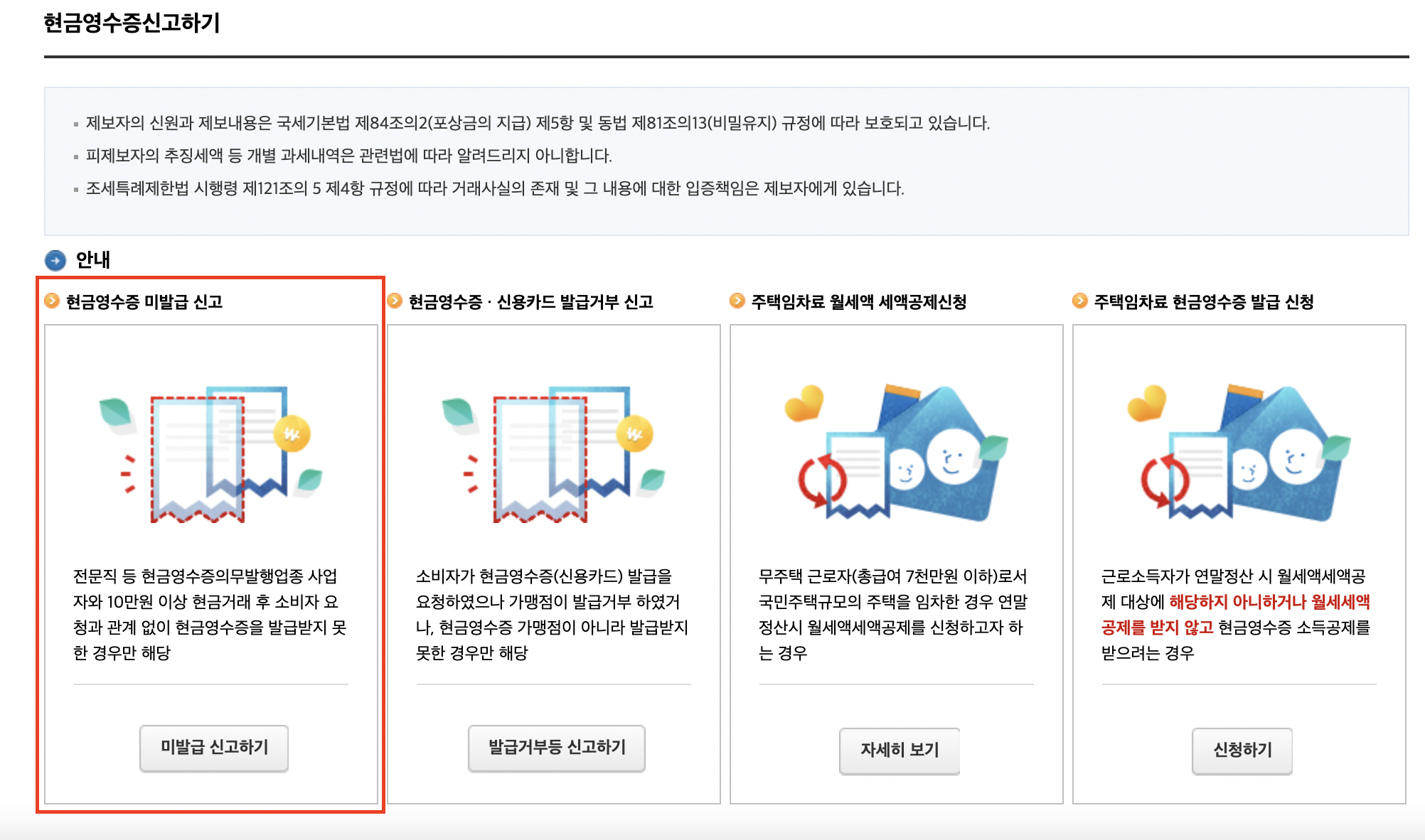Select the 주택임차료 월세액 세액공제신청 heading
Image resolution: width=1425 pixels, height=840 pixels.
[x=859, y=302]
